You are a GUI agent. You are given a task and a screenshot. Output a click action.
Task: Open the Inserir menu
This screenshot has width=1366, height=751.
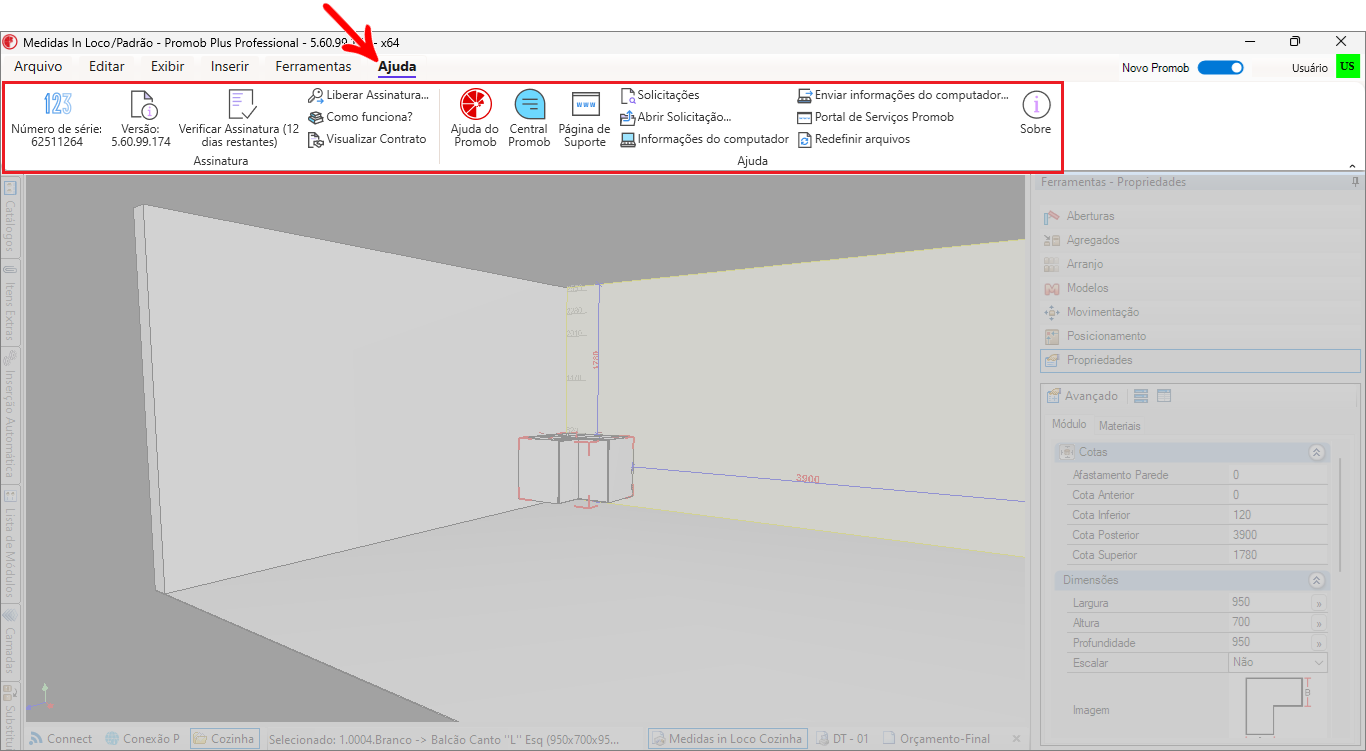click(230, 67)
